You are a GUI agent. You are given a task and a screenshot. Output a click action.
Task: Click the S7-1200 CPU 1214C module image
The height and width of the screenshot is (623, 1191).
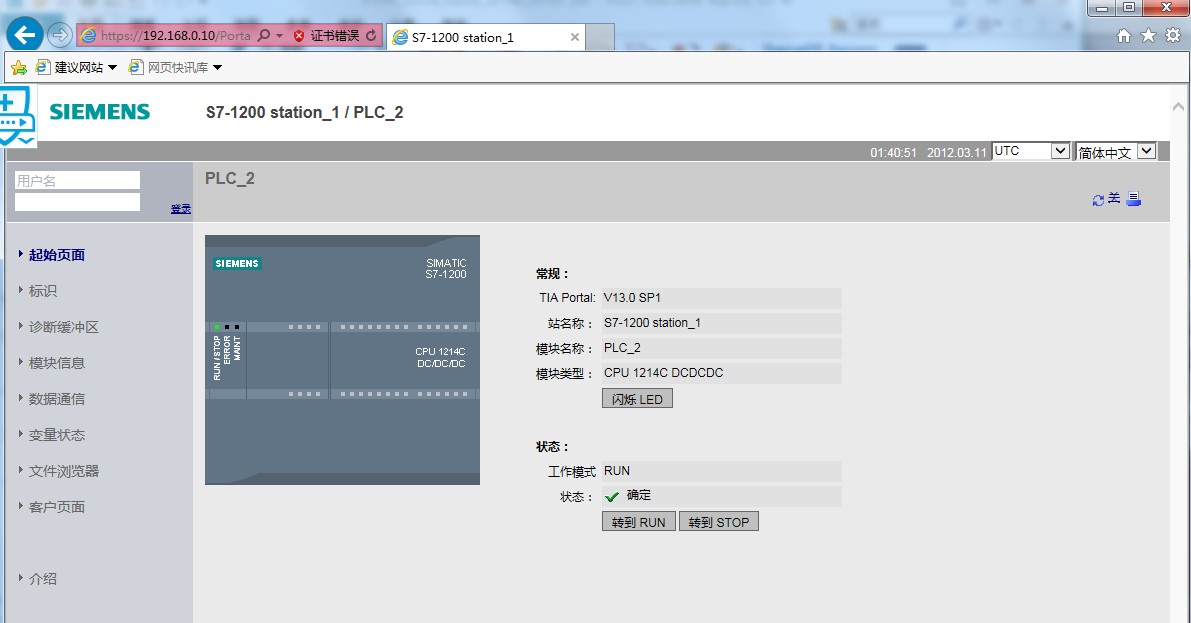click(343, 360)
